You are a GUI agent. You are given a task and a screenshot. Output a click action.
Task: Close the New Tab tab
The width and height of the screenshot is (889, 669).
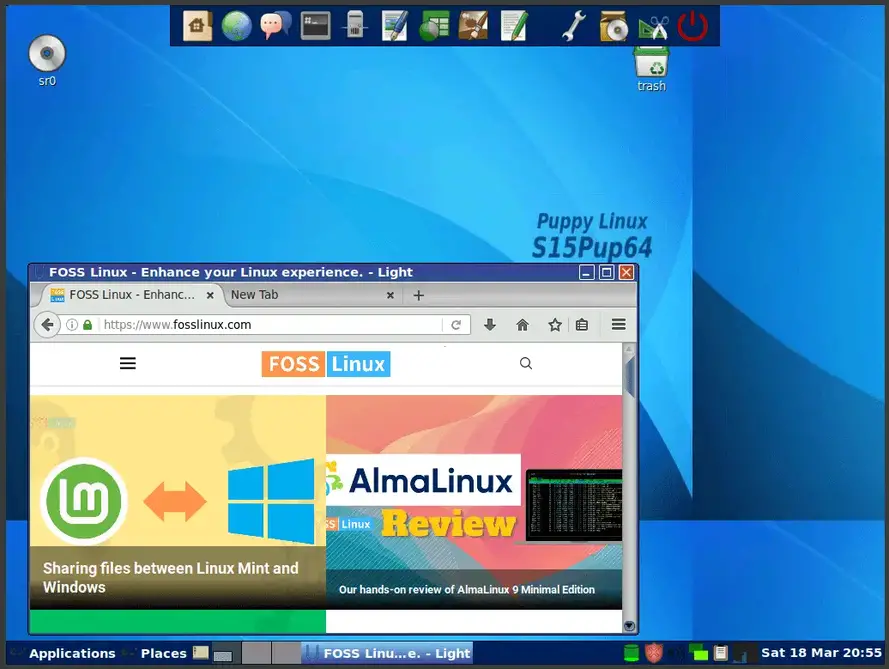(390, 295)
